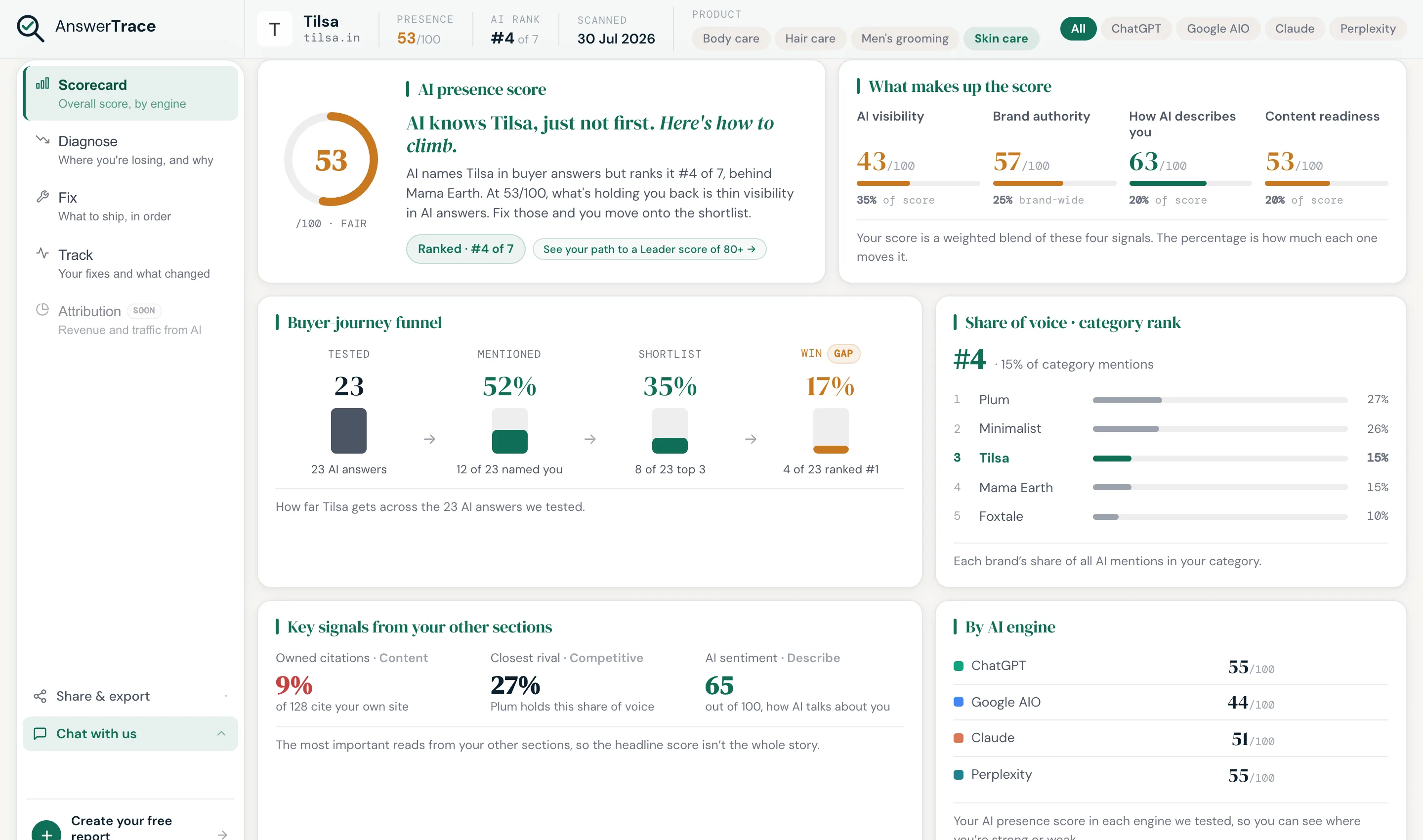Click the Diagnose trending-down icon
This screenshot has width=1423, height=840.
(x=42, y=139)
